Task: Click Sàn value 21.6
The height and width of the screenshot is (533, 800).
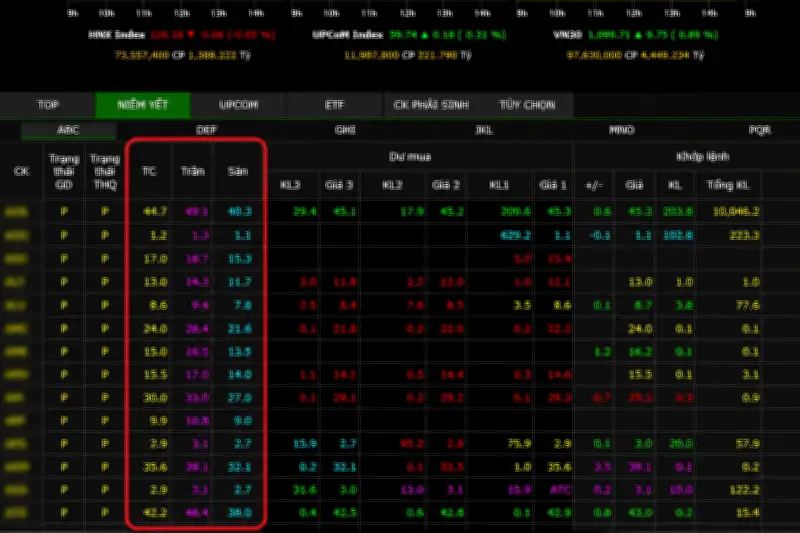Action: (240, 329)
